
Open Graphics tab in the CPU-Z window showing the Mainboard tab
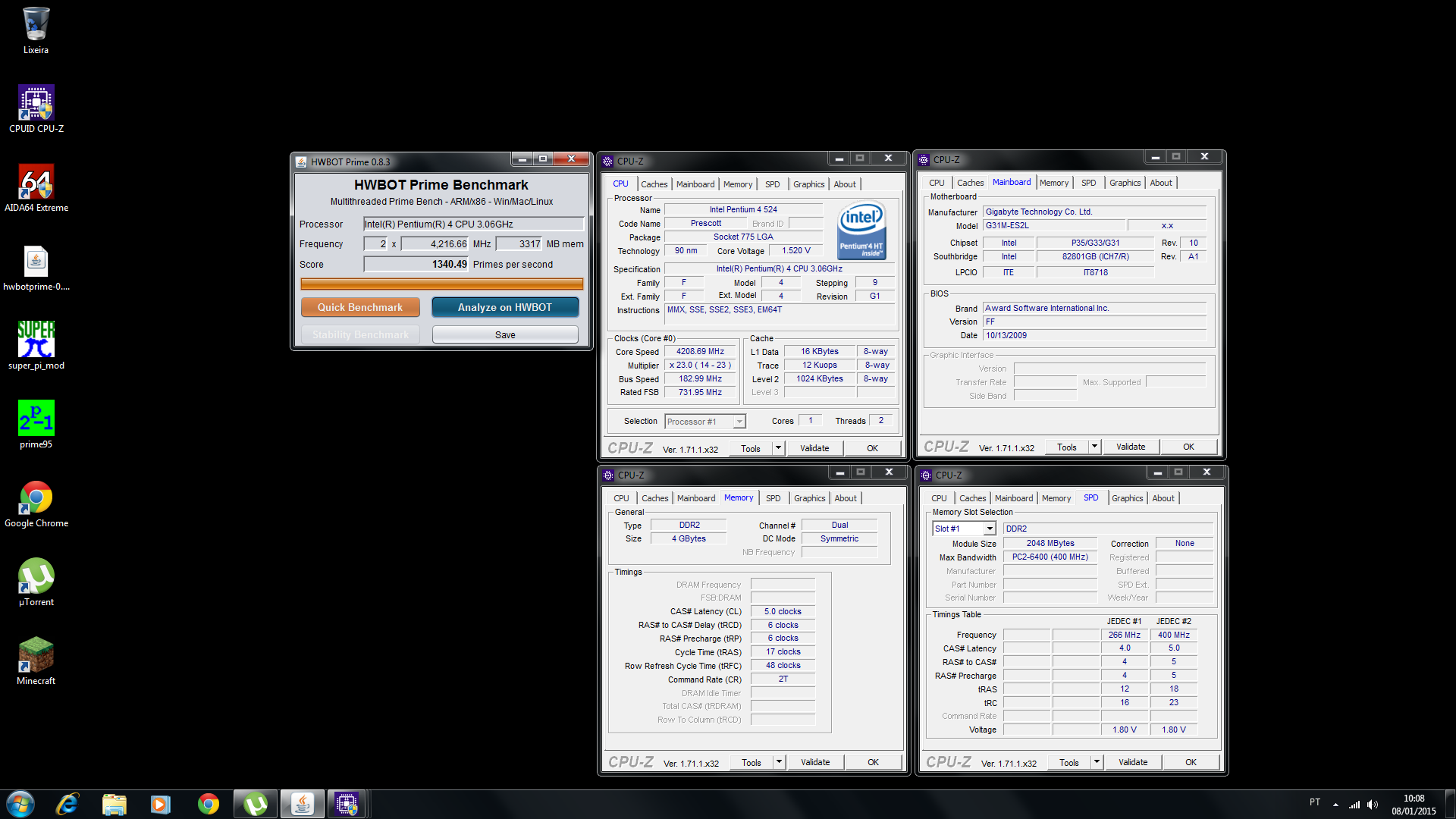pyautogui.click(x=1125, y=183)
